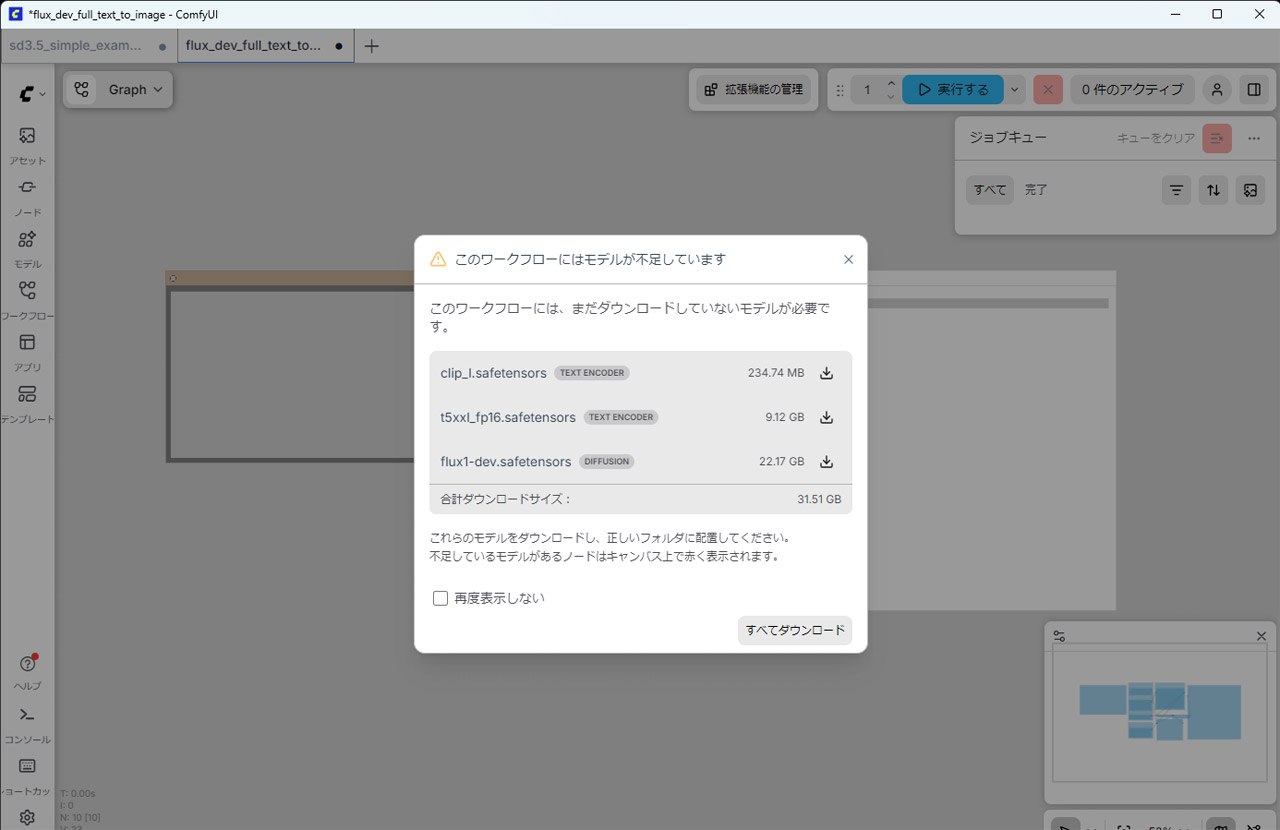Viewport: 1280px width, 830px height.
Task: Clear the queue with the red icon
Action: (x=1217, y=138)
